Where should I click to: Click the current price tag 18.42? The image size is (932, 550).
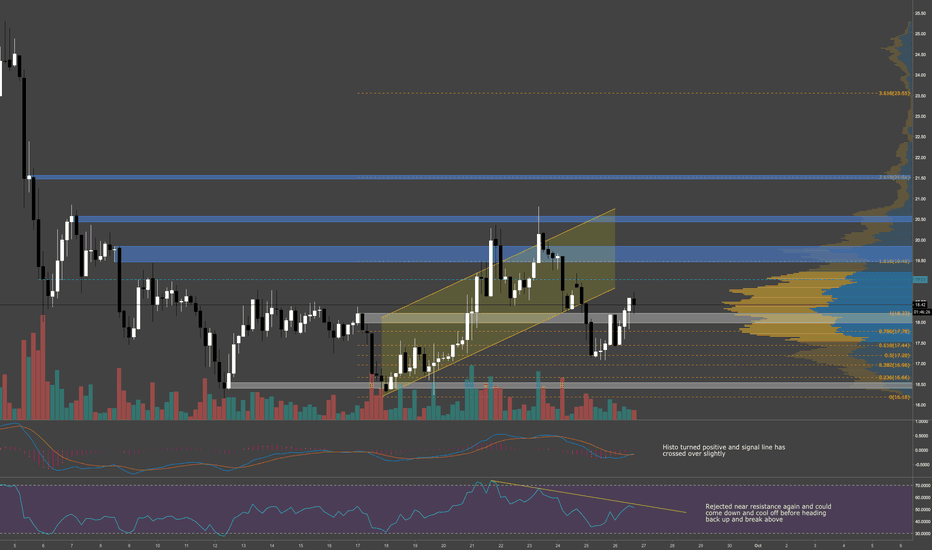click(x=920, y=304)
